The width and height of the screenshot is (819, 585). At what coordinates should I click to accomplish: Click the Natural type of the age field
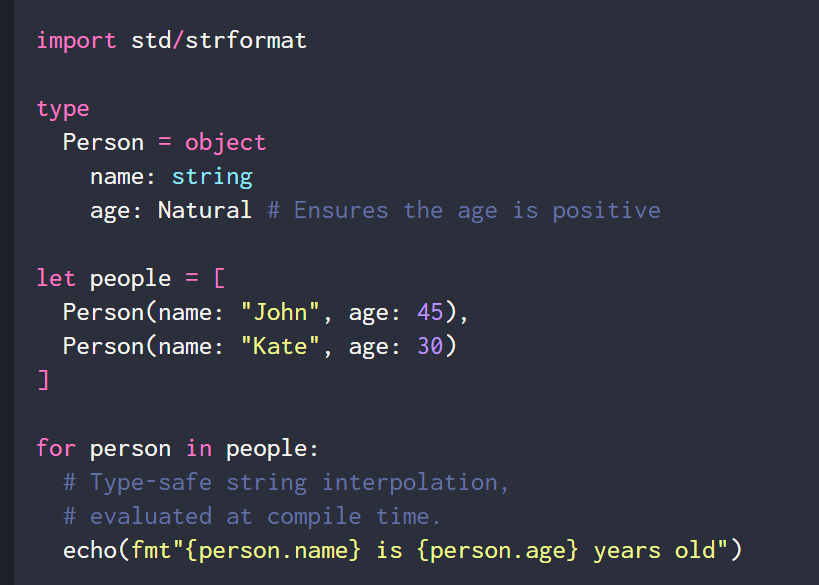205,210
